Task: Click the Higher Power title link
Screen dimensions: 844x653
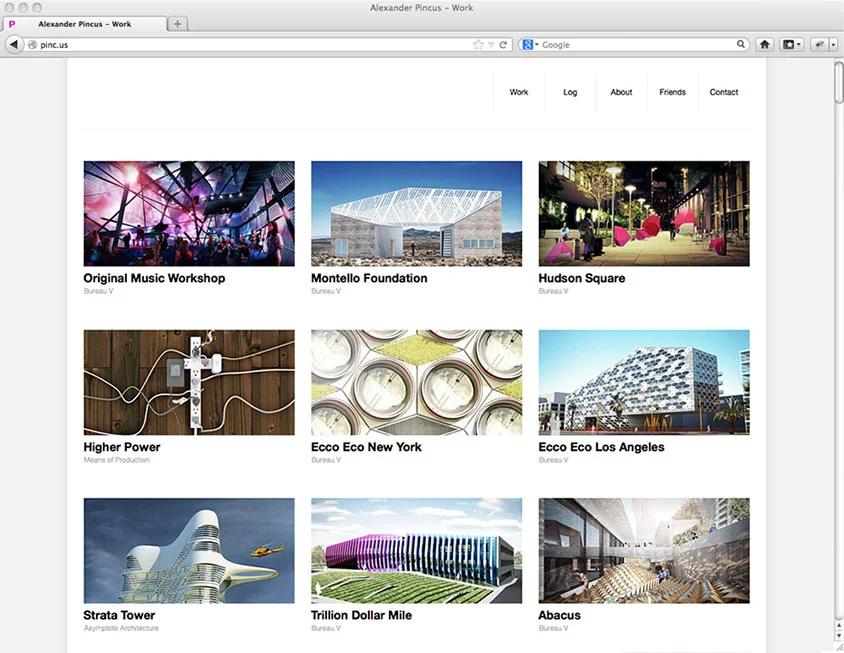Action: tap(122, 447)
